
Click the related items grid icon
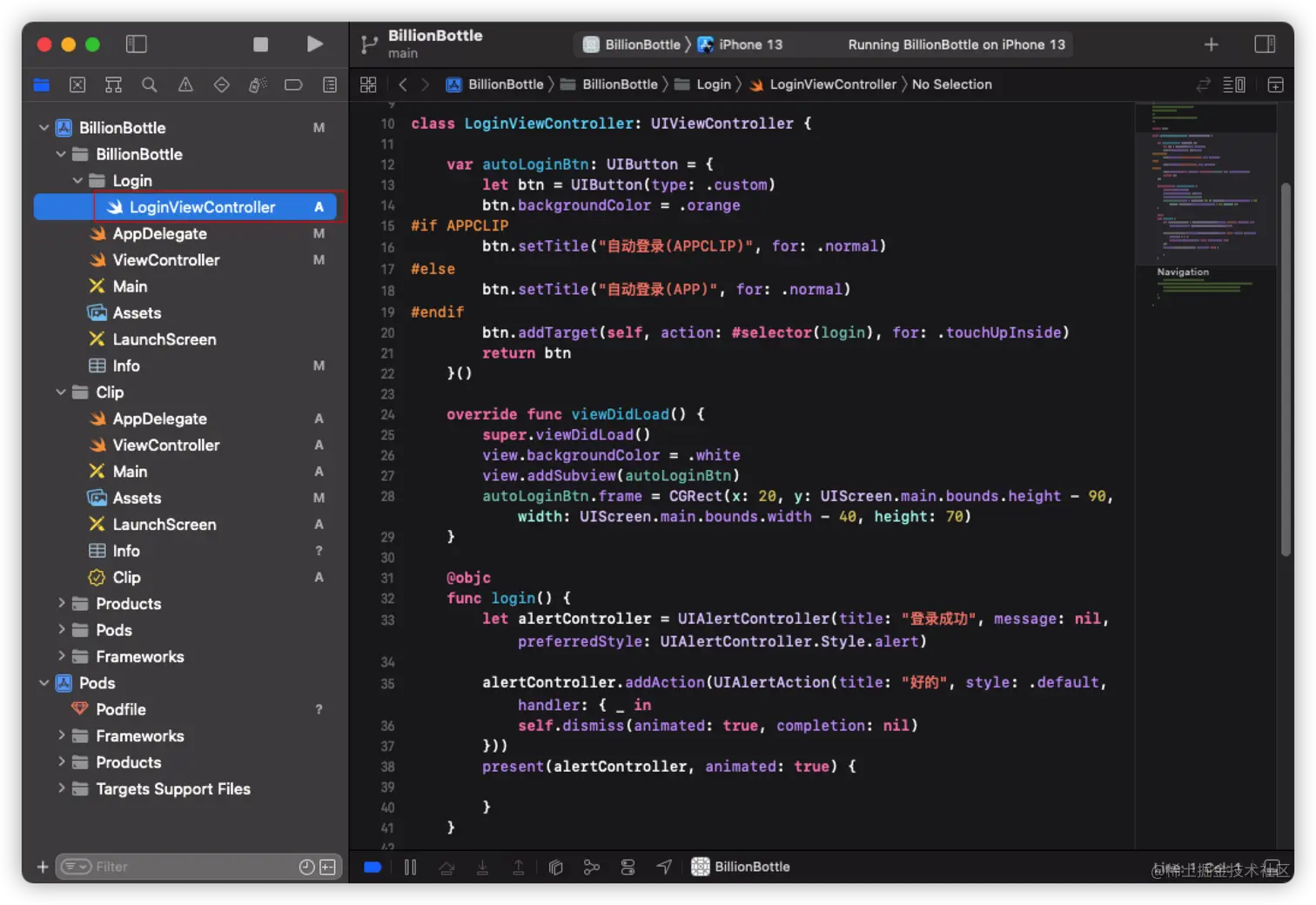(368, 84)
